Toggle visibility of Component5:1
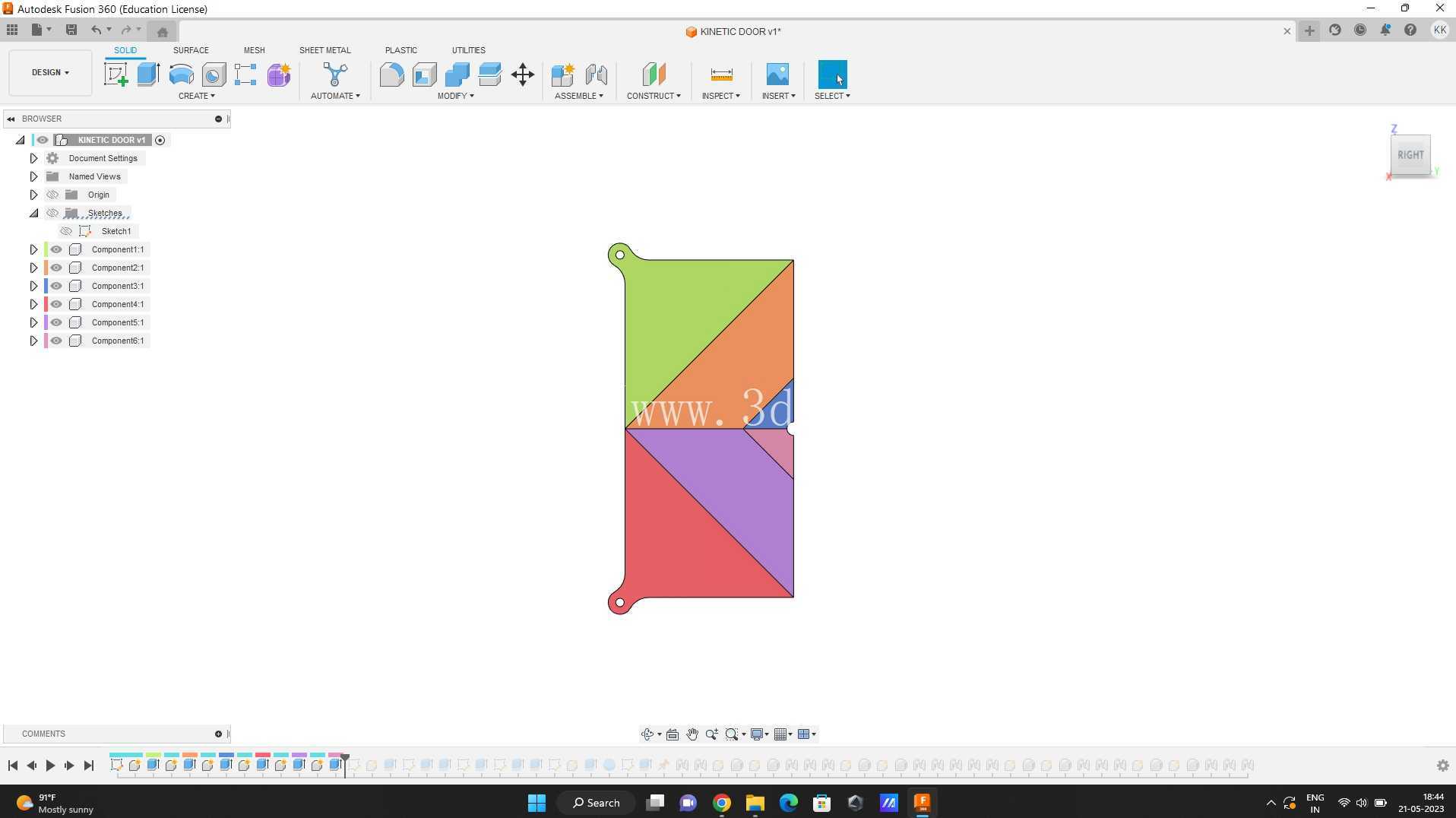The width and height of the screenshot is (1456, 818). coord(56,322)
